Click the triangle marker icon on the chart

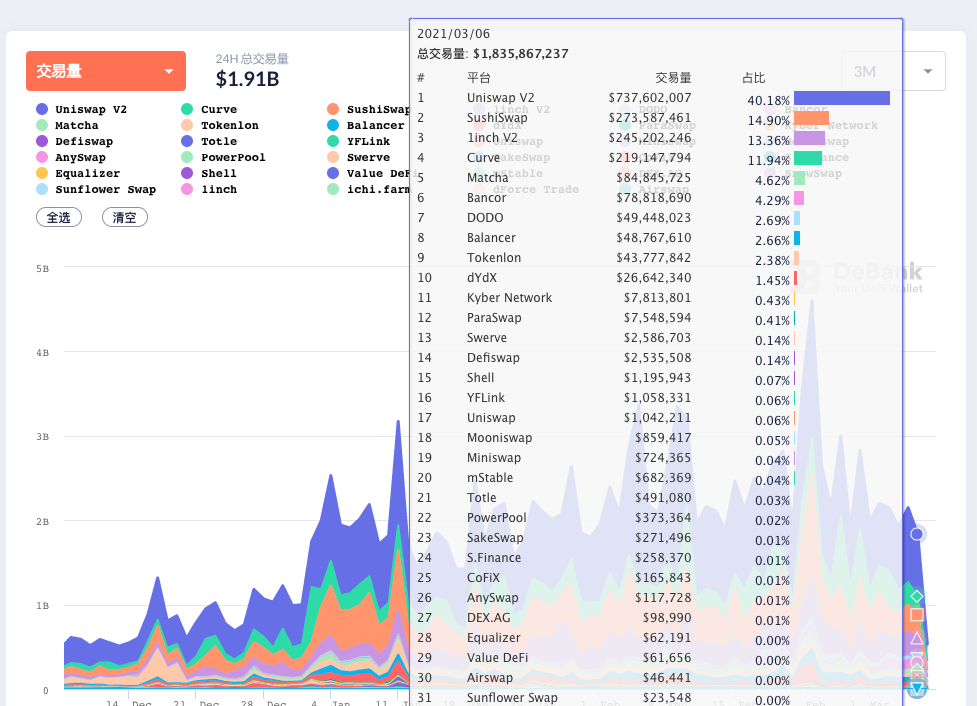(916, 637)
